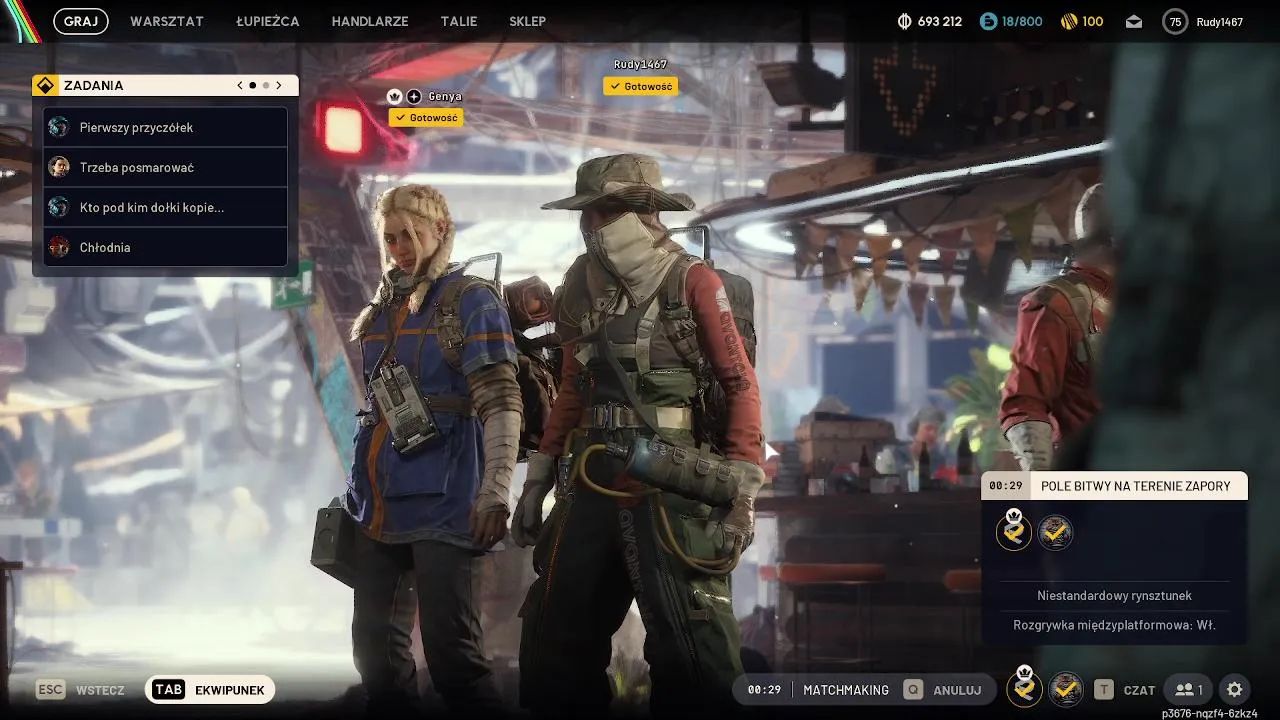Click the T key icon

tap(1103, 690)
